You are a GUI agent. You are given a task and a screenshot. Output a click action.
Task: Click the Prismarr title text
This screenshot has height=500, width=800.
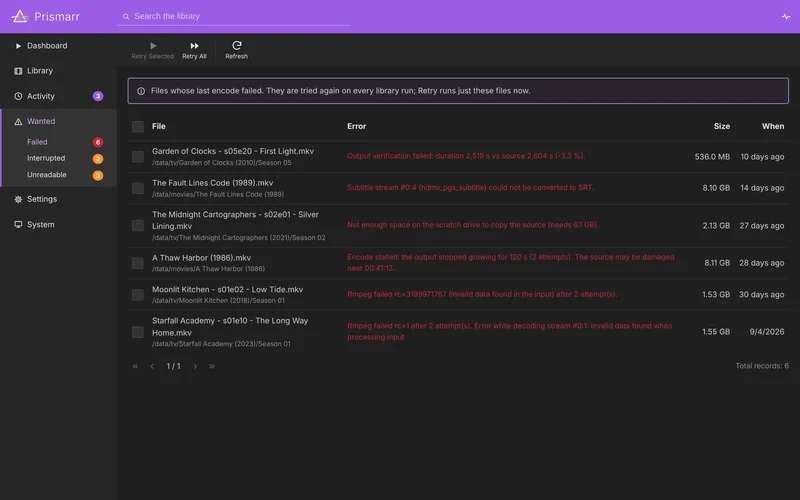coord(57,17)
